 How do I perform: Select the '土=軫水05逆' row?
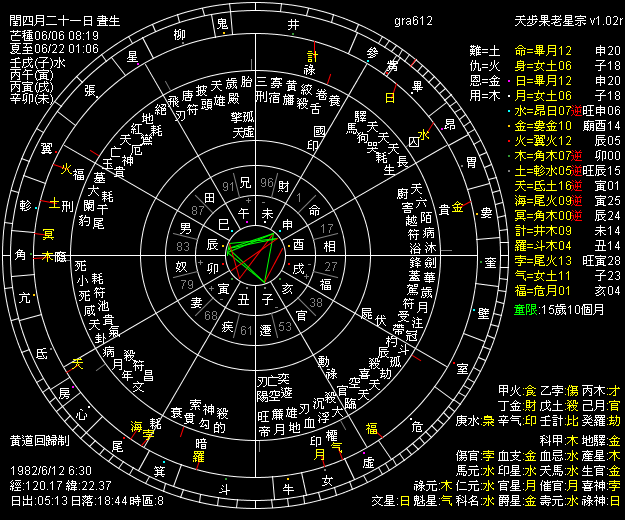[567, 171]
